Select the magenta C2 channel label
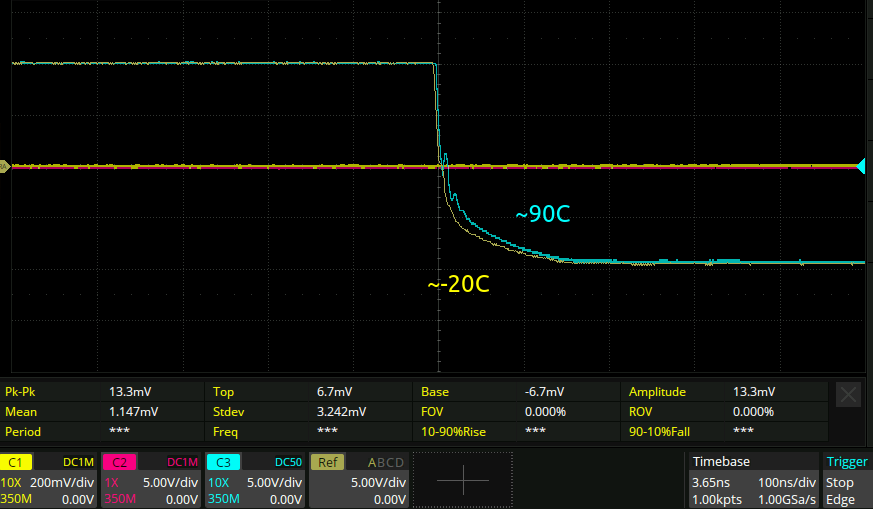873x509 pixels. click(120, 462)
